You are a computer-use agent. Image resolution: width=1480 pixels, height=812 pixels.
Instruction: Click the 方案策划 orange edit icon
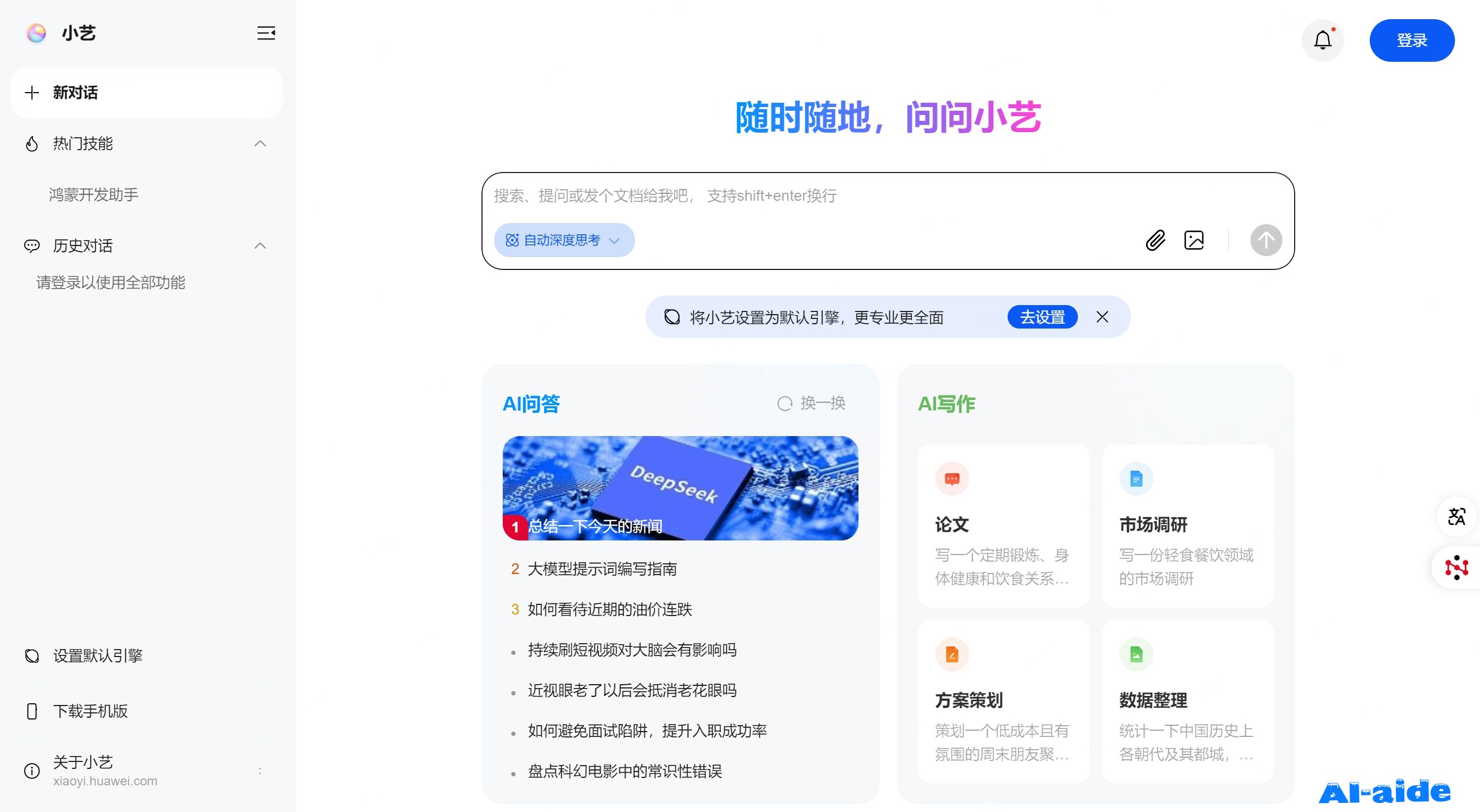coord(952,654)
